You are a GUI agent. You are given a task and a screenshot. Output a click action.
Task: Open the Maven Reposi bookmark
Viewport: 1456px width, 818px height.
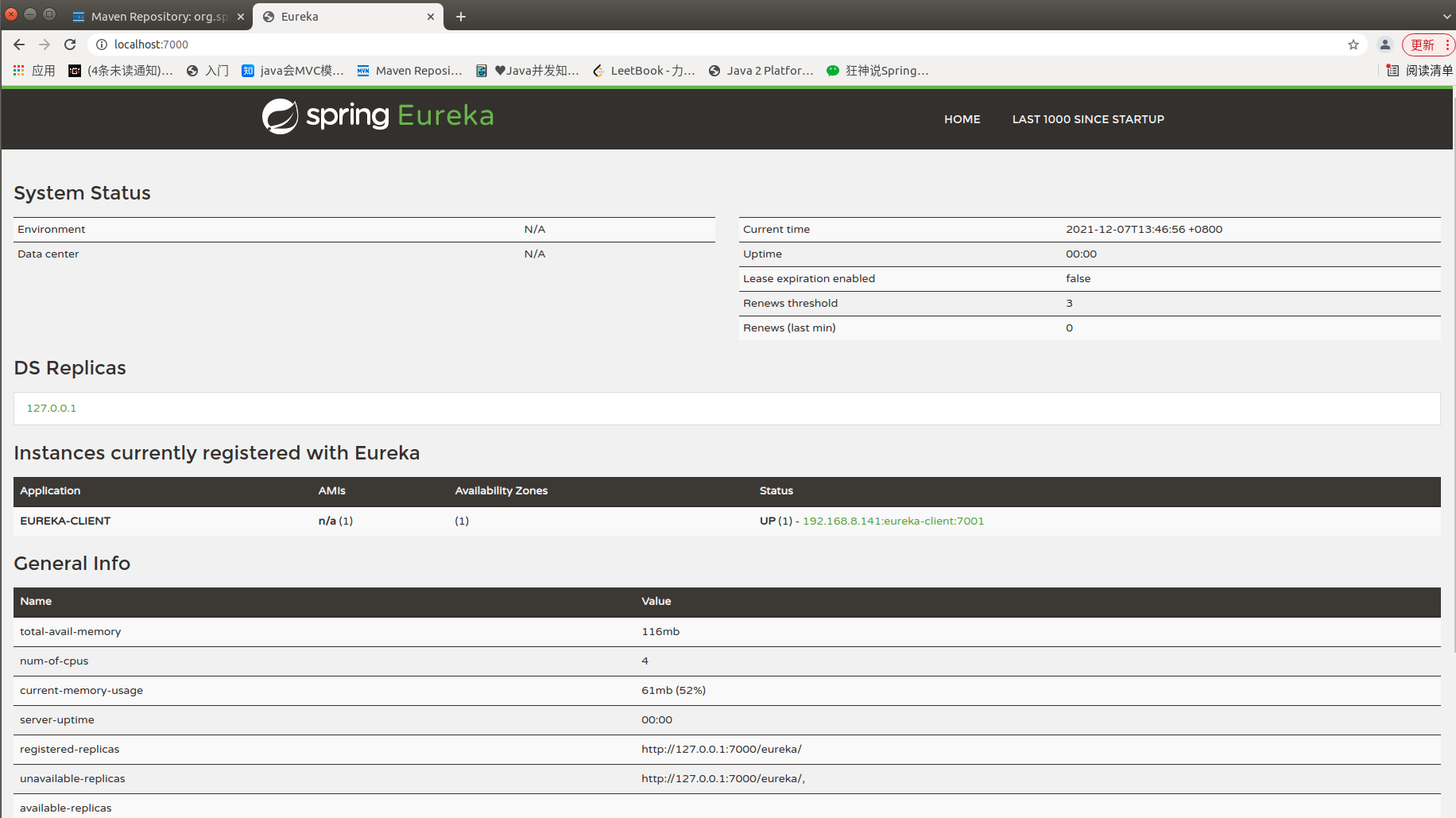tap(409, 71)
